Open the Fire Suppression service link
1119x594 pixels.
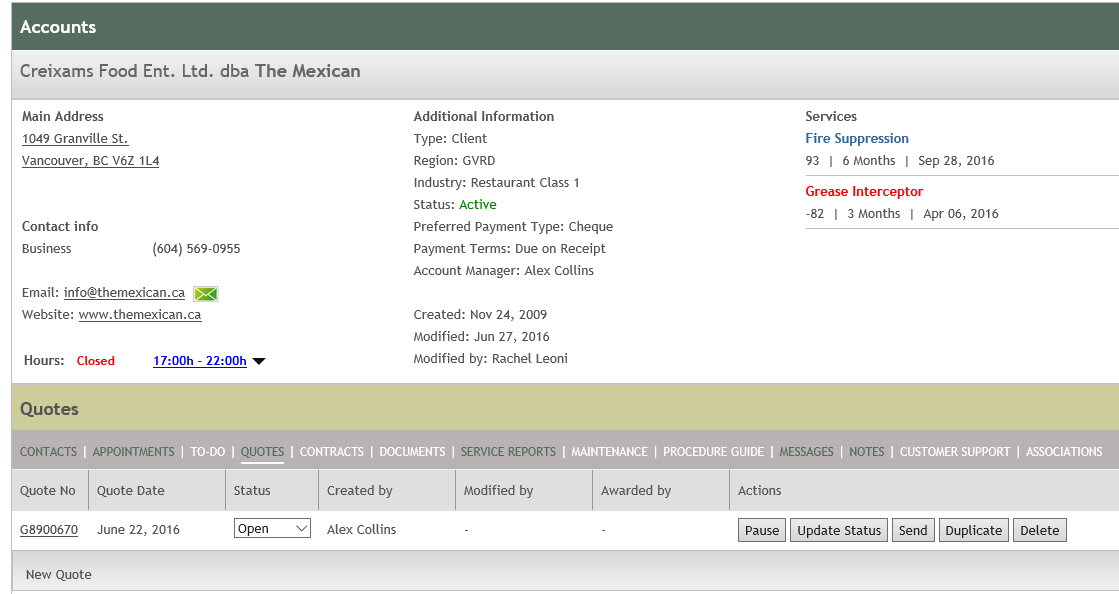[x=857, y=139]
